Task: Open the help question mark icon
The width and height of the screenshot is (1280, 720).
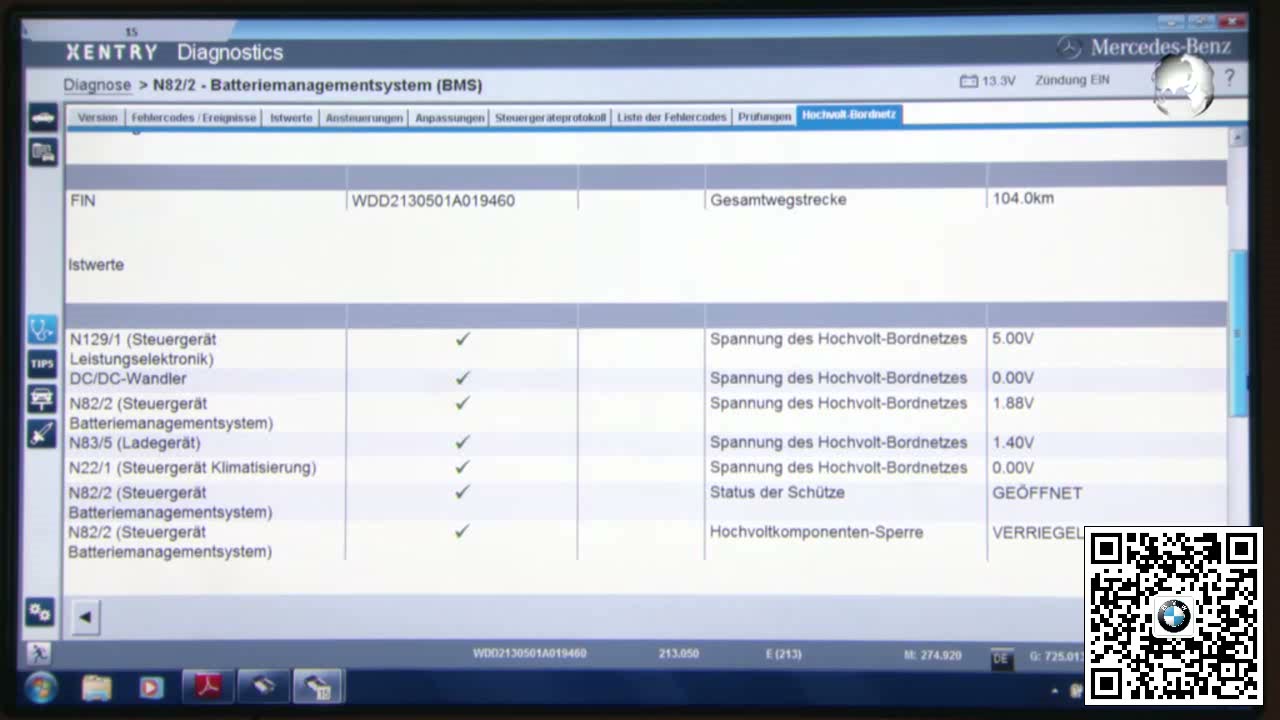Action: (1229, 78)
